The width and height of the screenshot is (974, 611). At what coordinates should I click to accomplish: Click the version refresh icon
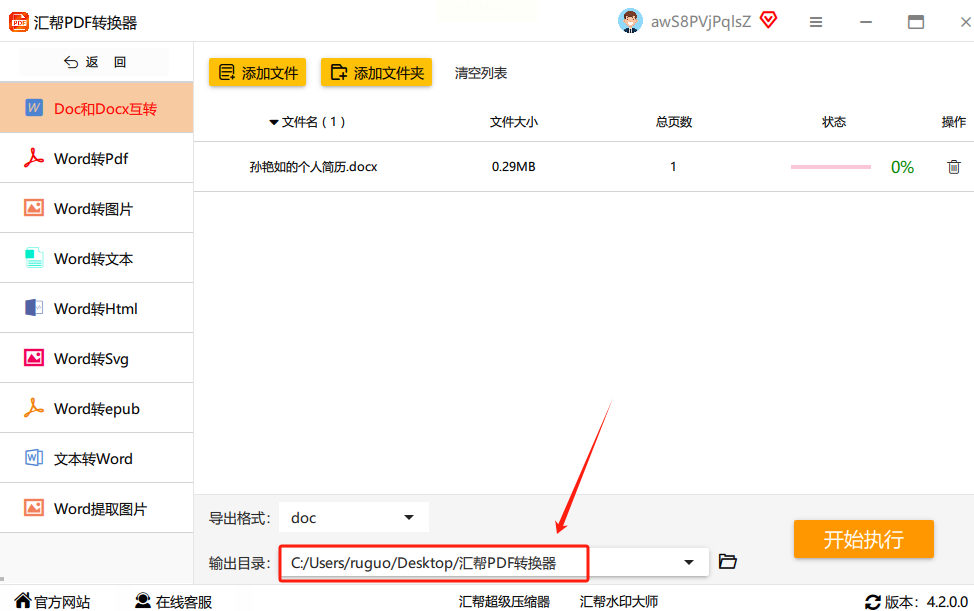pos(873,602)
